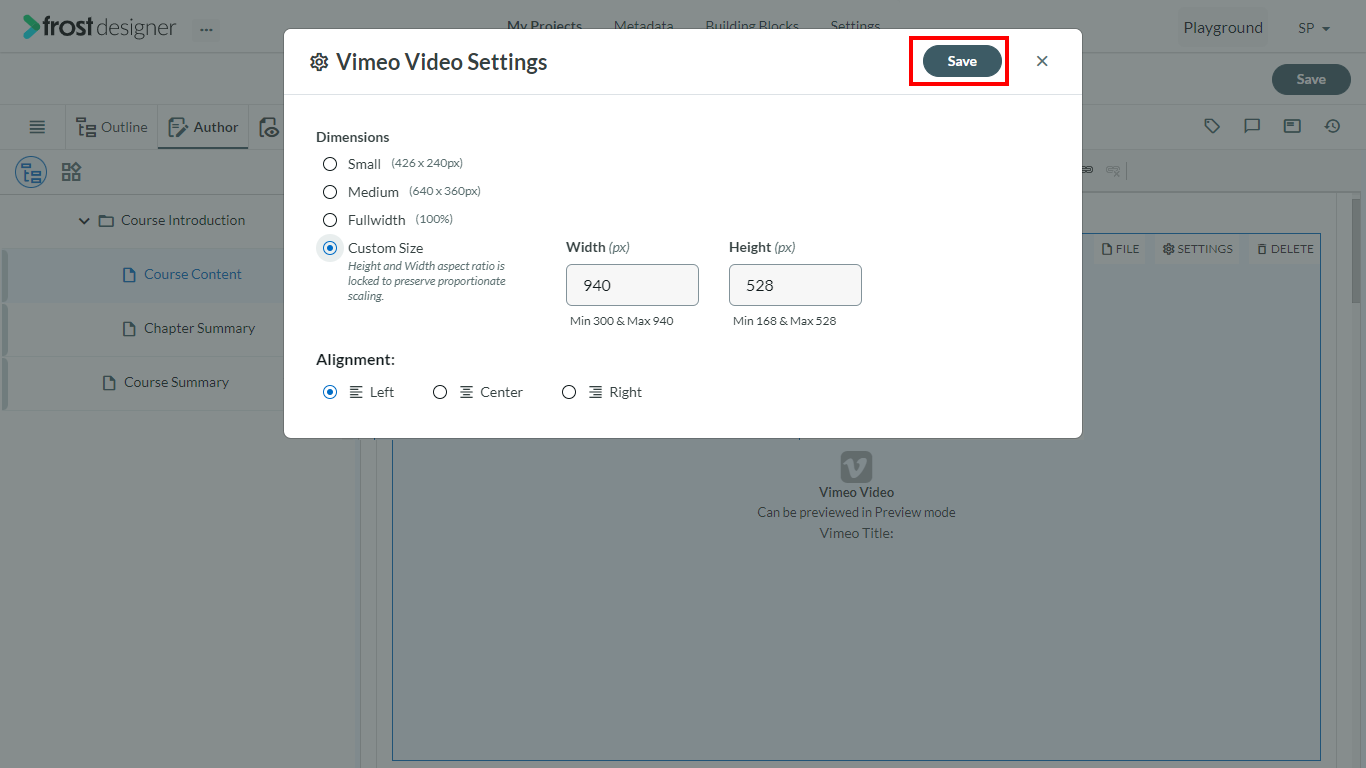The width and height of the screenshot is (1366, 768).
Task: Select the Fullwidth dimensions option
Action: pos(330,220)
